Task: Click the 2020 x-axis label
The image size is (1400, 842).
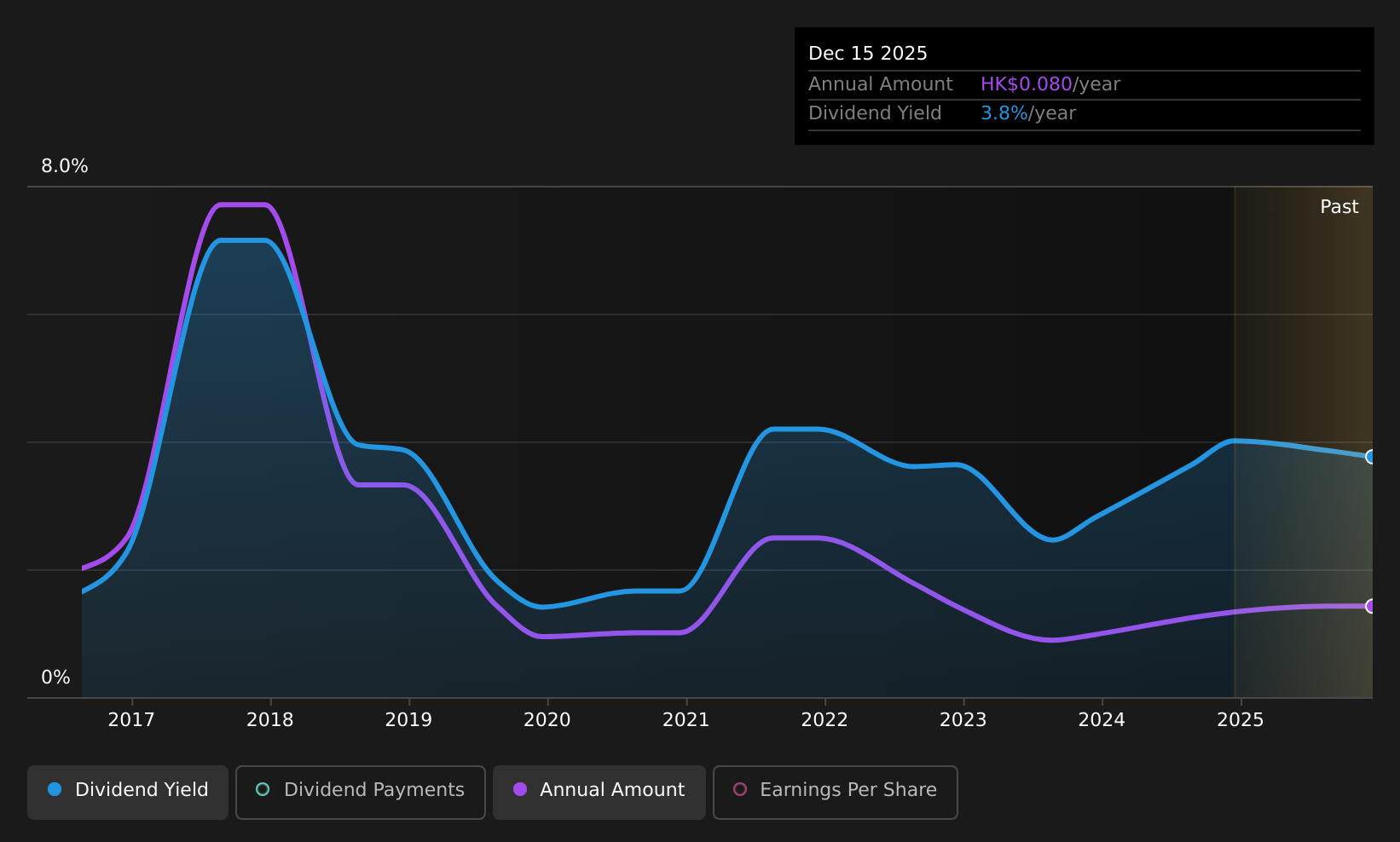Action: click(547, 720)
